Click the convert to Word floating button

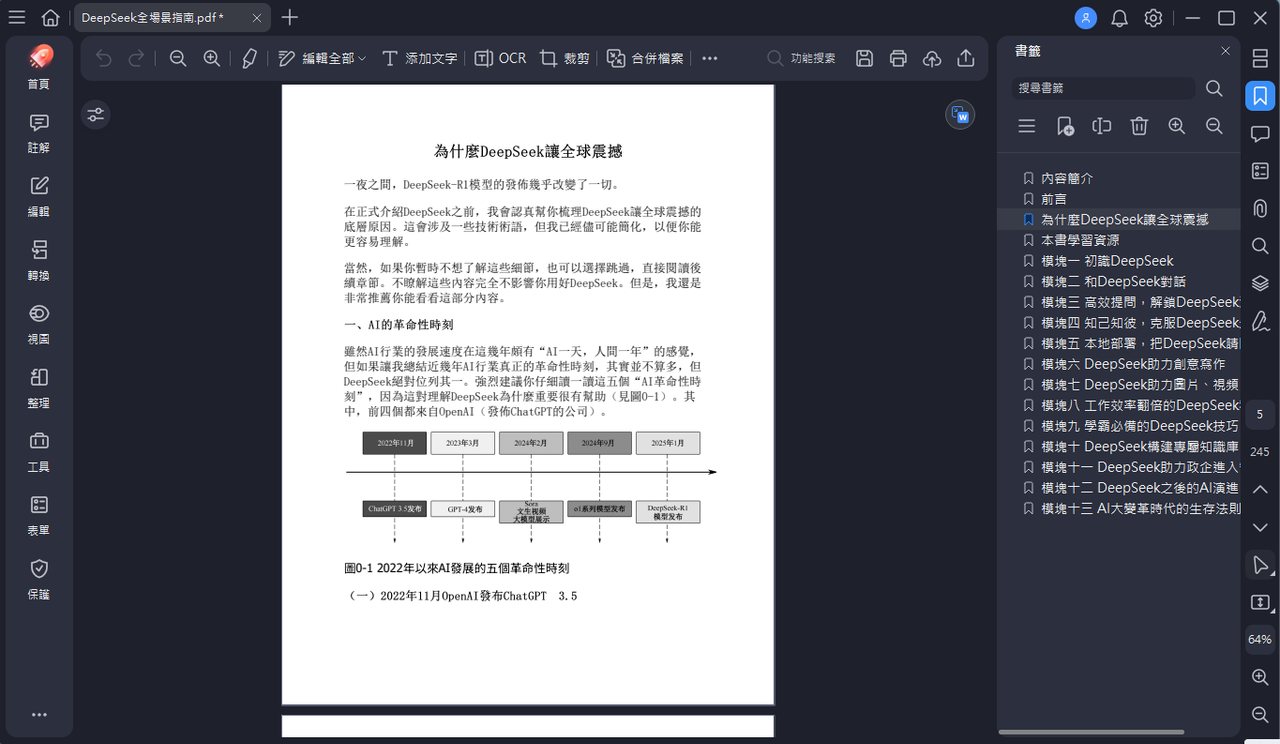click(960, 115)
